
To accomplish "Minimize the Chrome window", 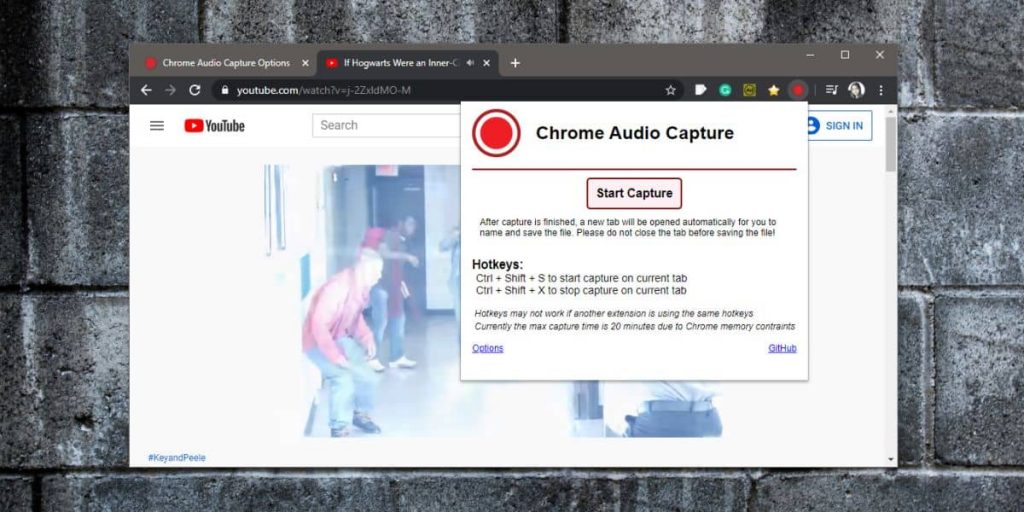I will click(x=810, y=56).
